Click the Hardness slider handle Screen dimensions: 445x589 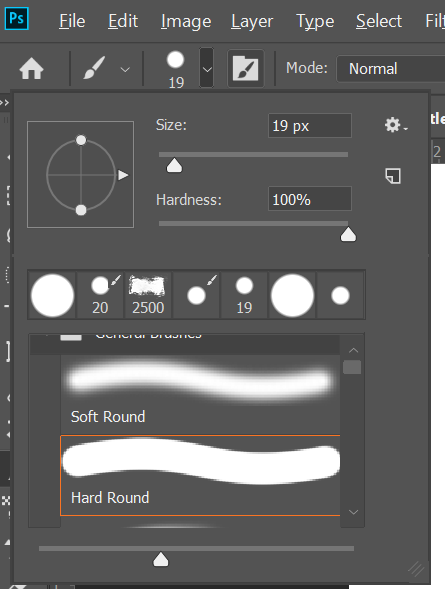tap(348, 234)
